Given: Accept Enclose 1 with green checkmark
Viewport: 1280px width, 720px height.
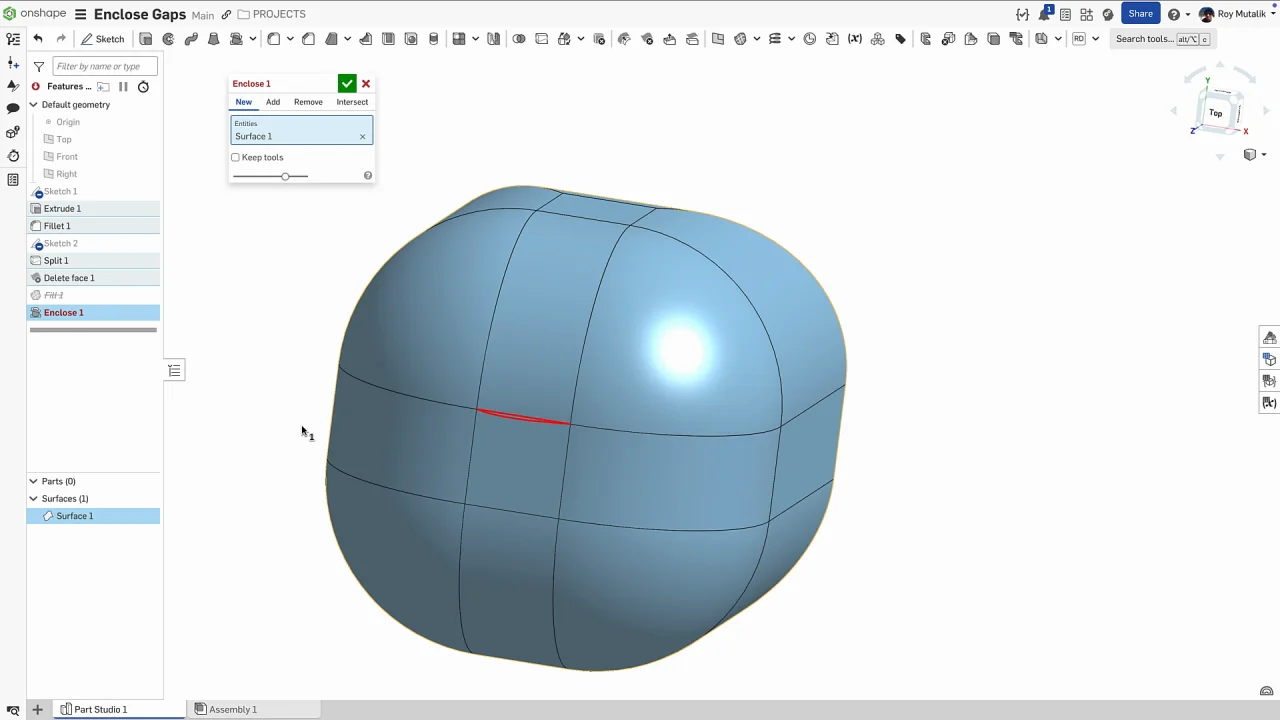Looking at the screenshot, I should 347,84.
